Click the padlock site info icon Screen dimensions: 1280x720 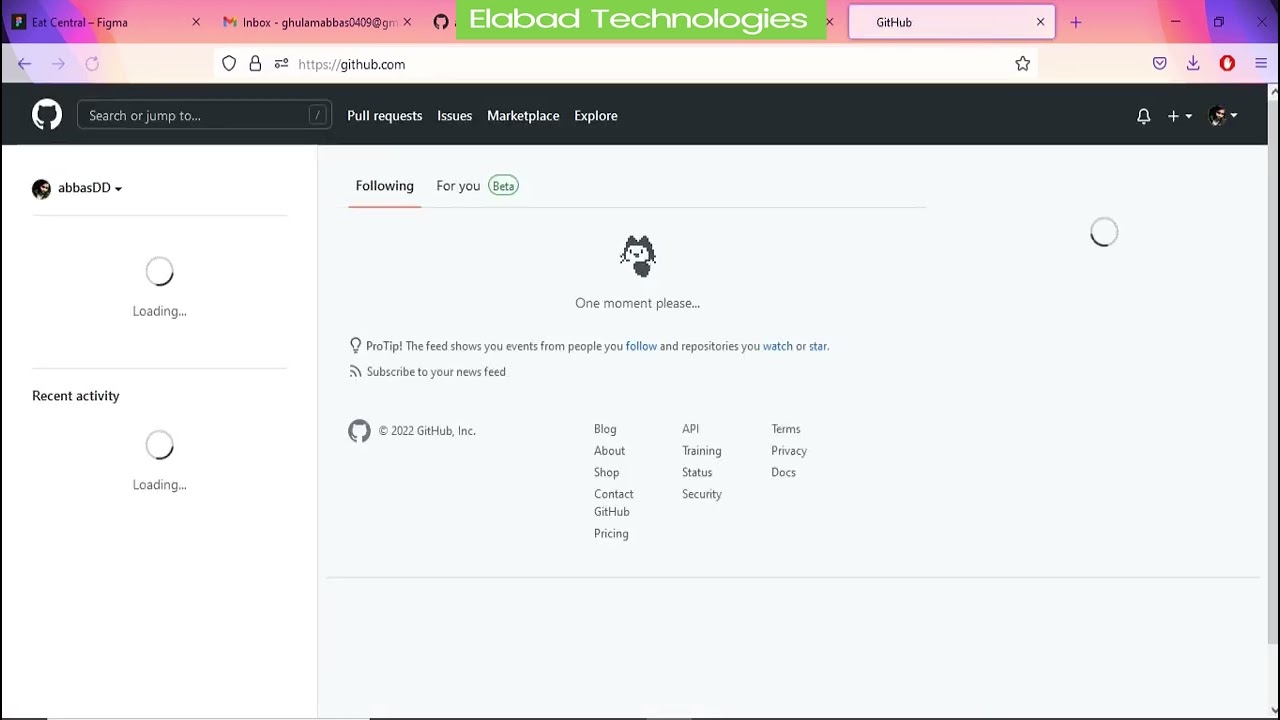[255, 64]
